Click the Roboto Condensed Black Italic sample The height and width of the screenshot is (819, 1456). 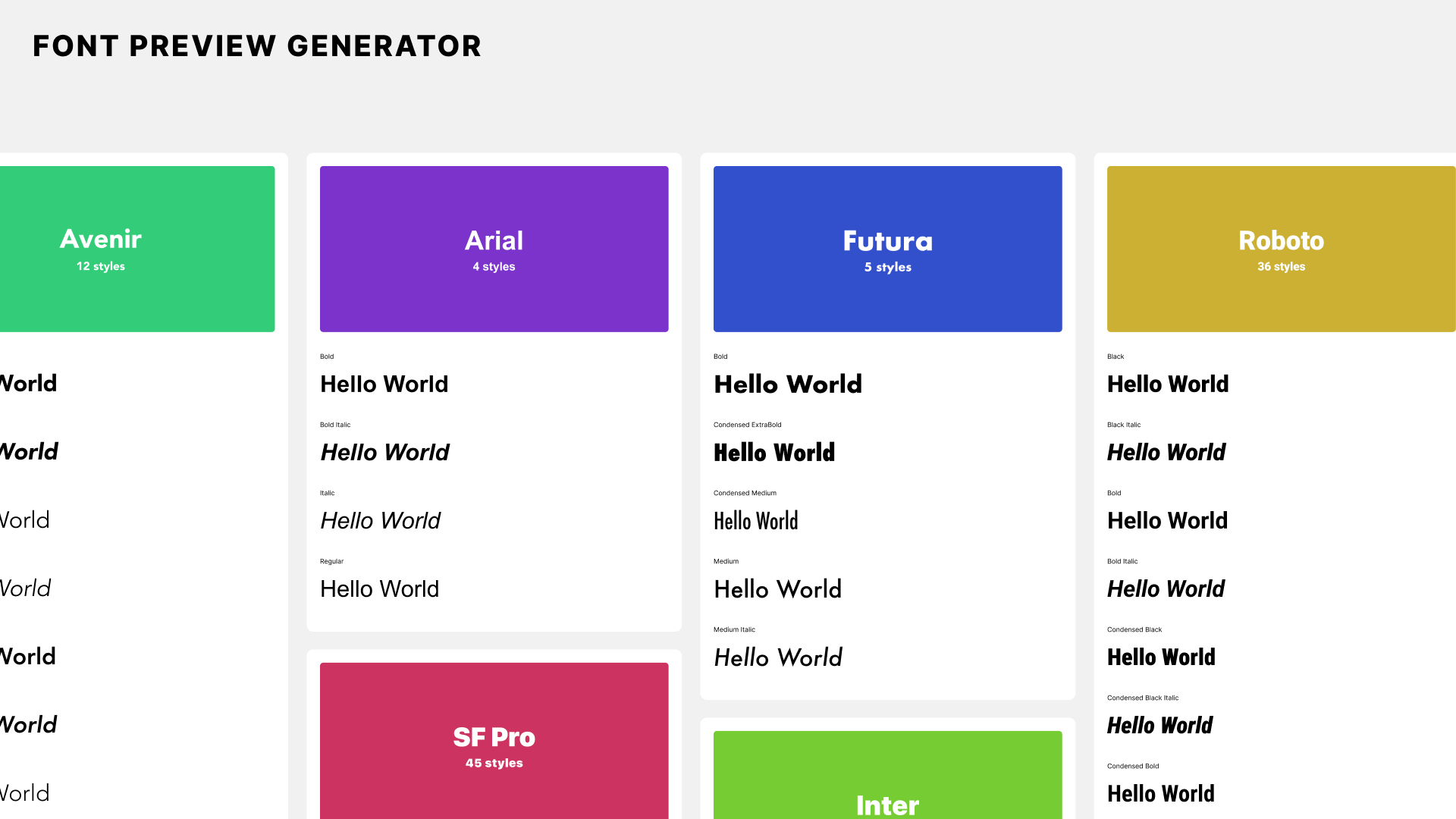click(1159, 725)
